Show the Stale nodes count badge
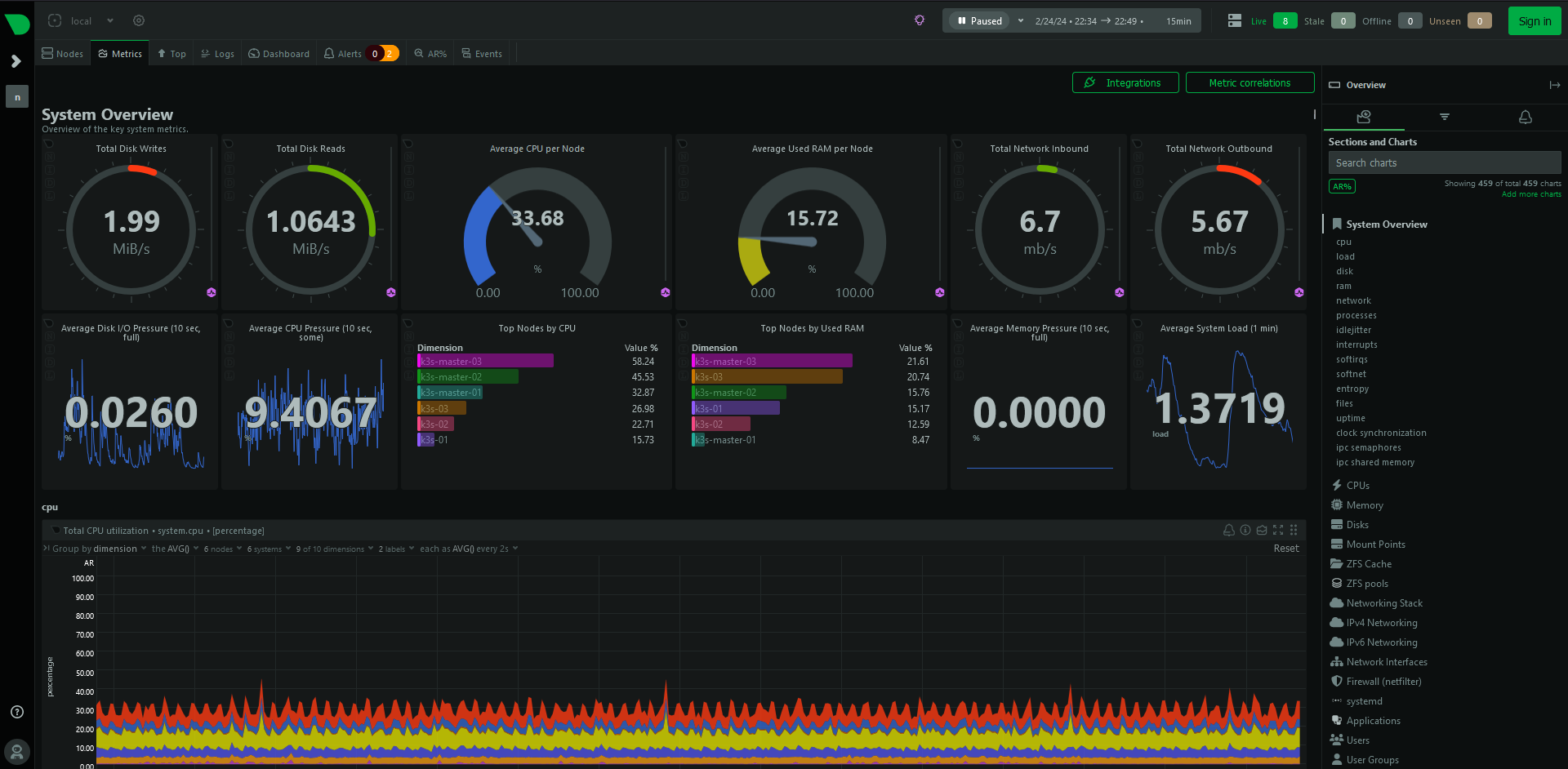1568x769 pixels. click(x=1343, y=21)
